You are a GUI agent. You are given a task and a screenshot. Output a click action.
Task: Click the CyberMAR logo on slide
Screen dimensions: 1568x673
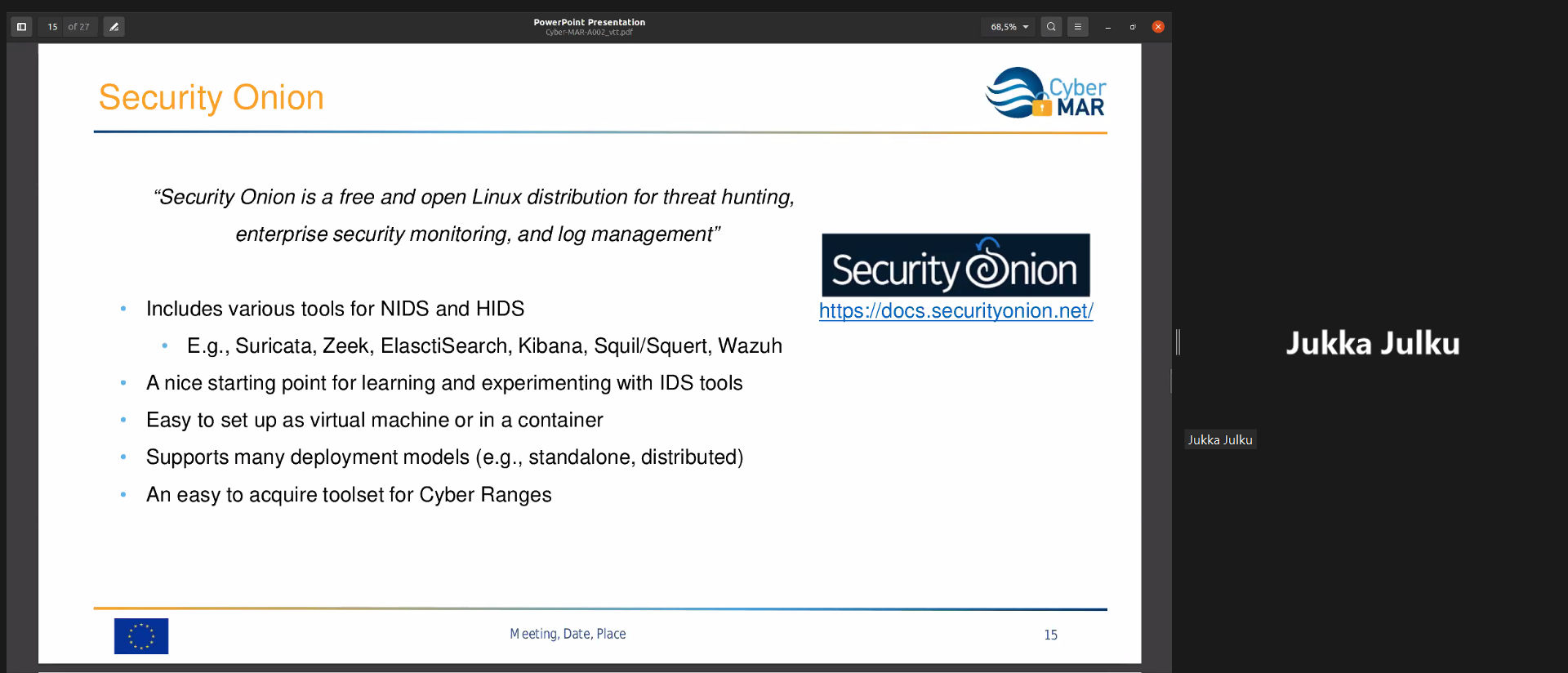(1045, 93)
